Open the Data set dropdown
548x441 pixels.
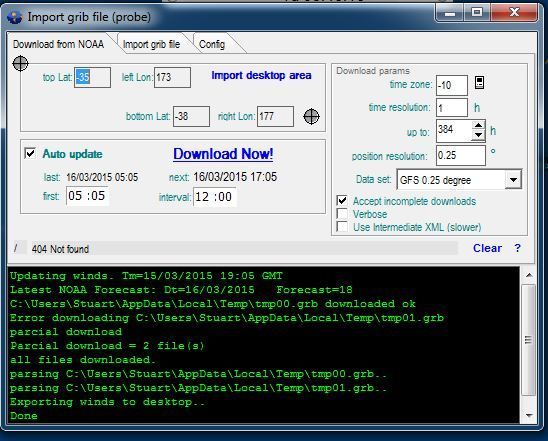[x=513, y=180]
